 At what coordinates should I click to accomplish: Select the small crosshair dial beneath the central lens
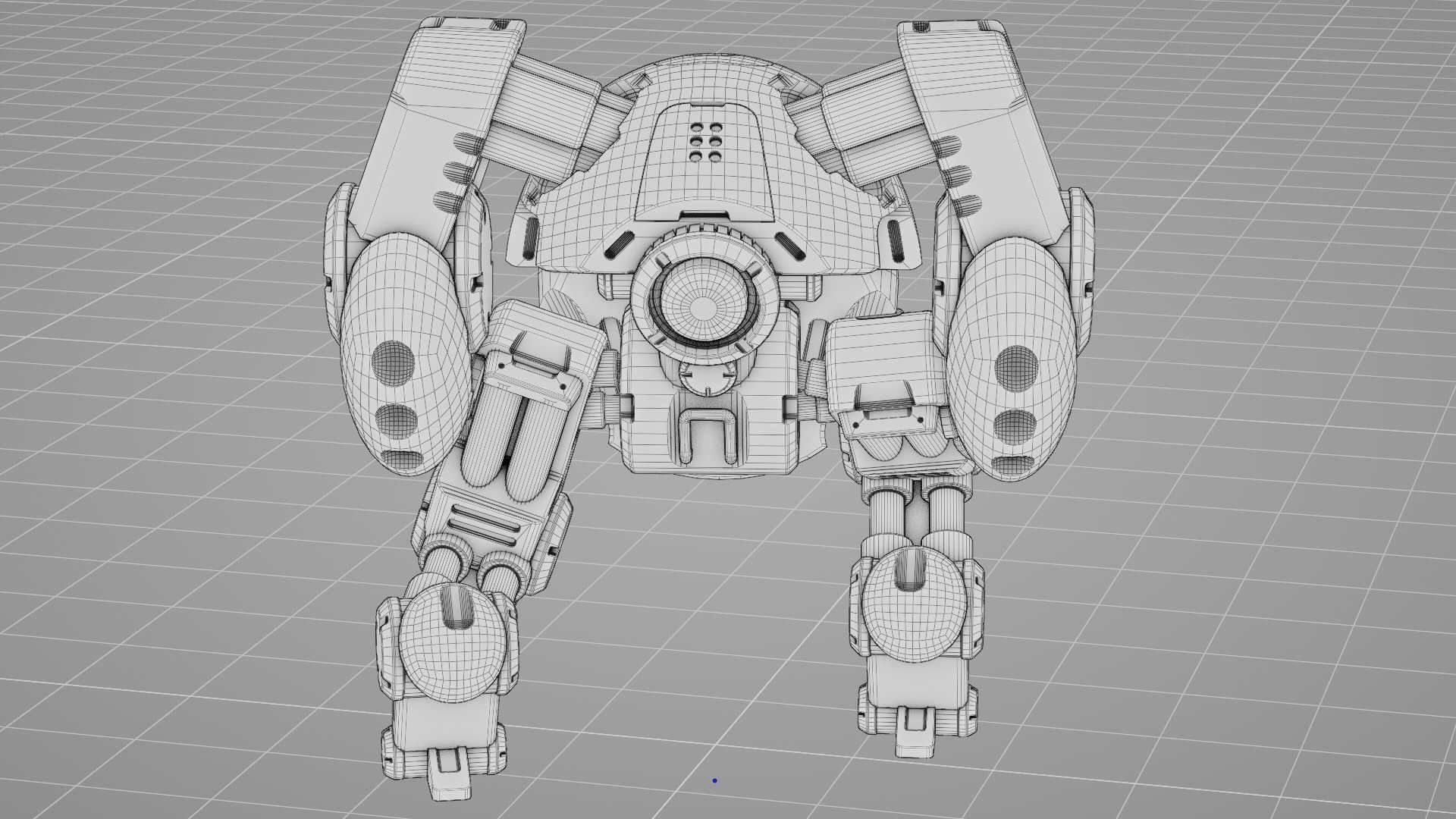[x=706, y=377]
